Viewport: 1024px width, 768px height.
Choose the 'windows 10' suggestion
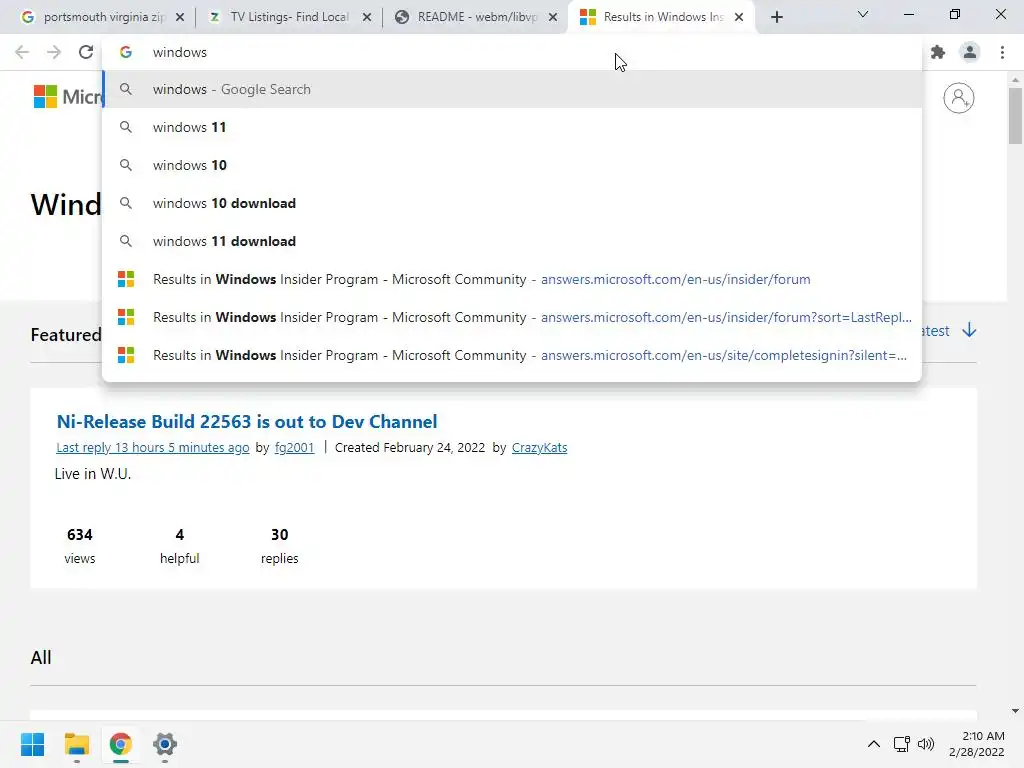tap(512, 165)
